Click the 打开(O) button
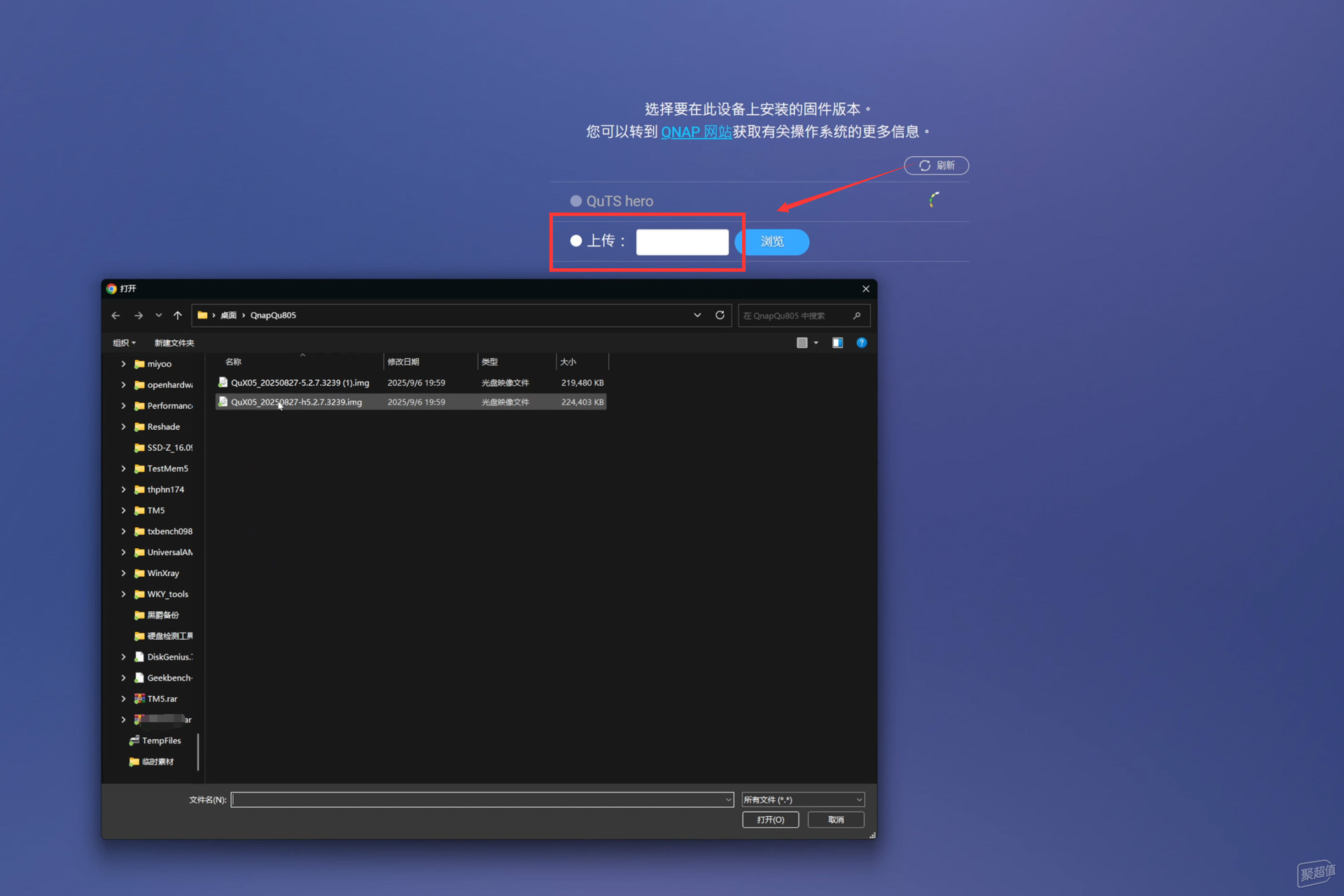 coord(770,820)
